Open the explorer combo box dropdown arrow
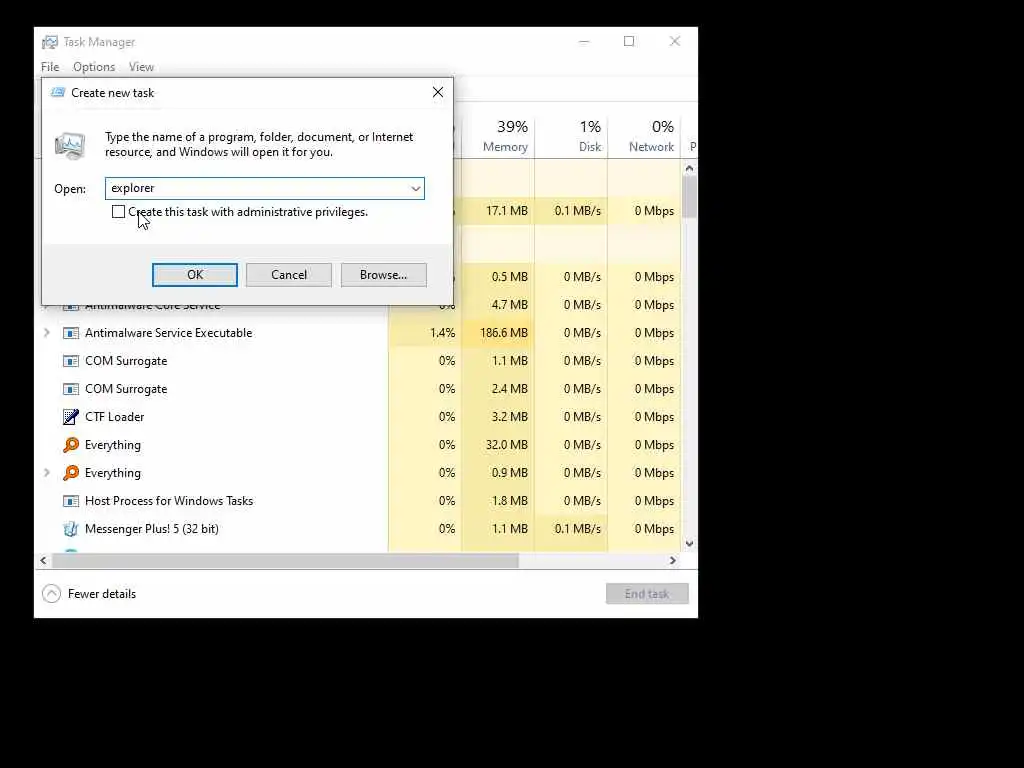The width and height of the screenshot is (1024, 768). [x=415, y=189]
